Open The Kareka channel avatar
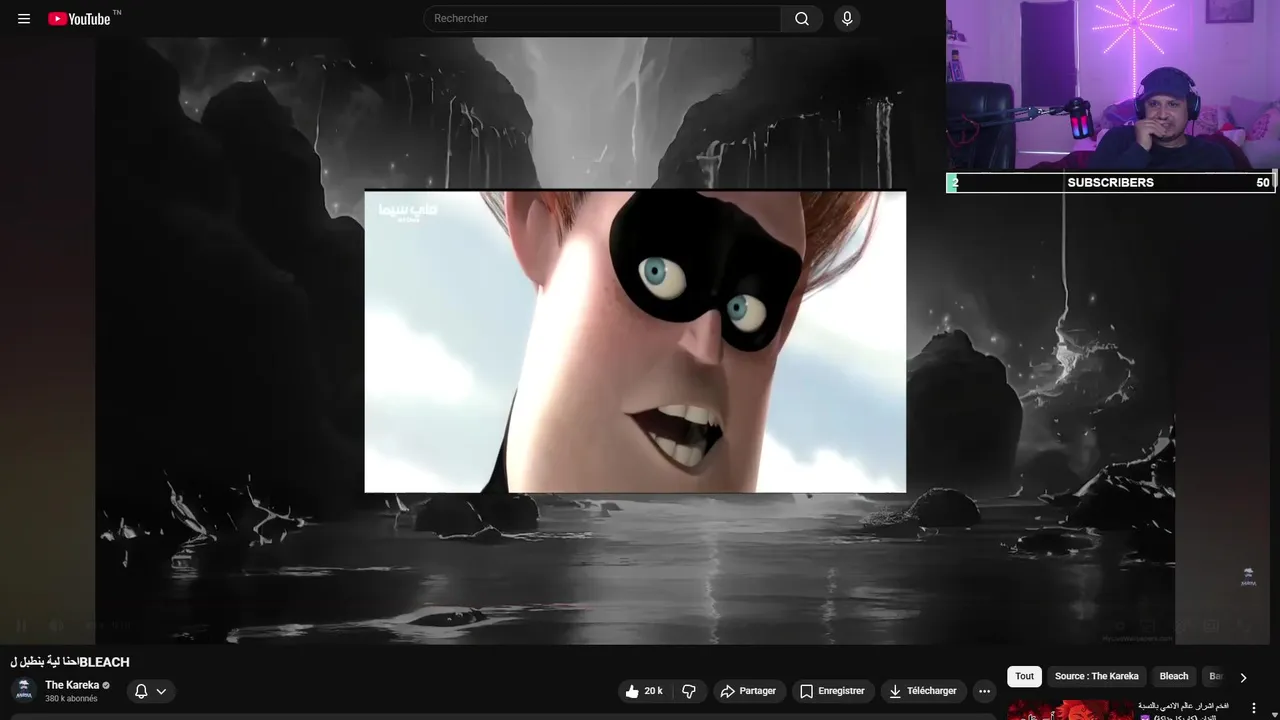 pos(24,690)
